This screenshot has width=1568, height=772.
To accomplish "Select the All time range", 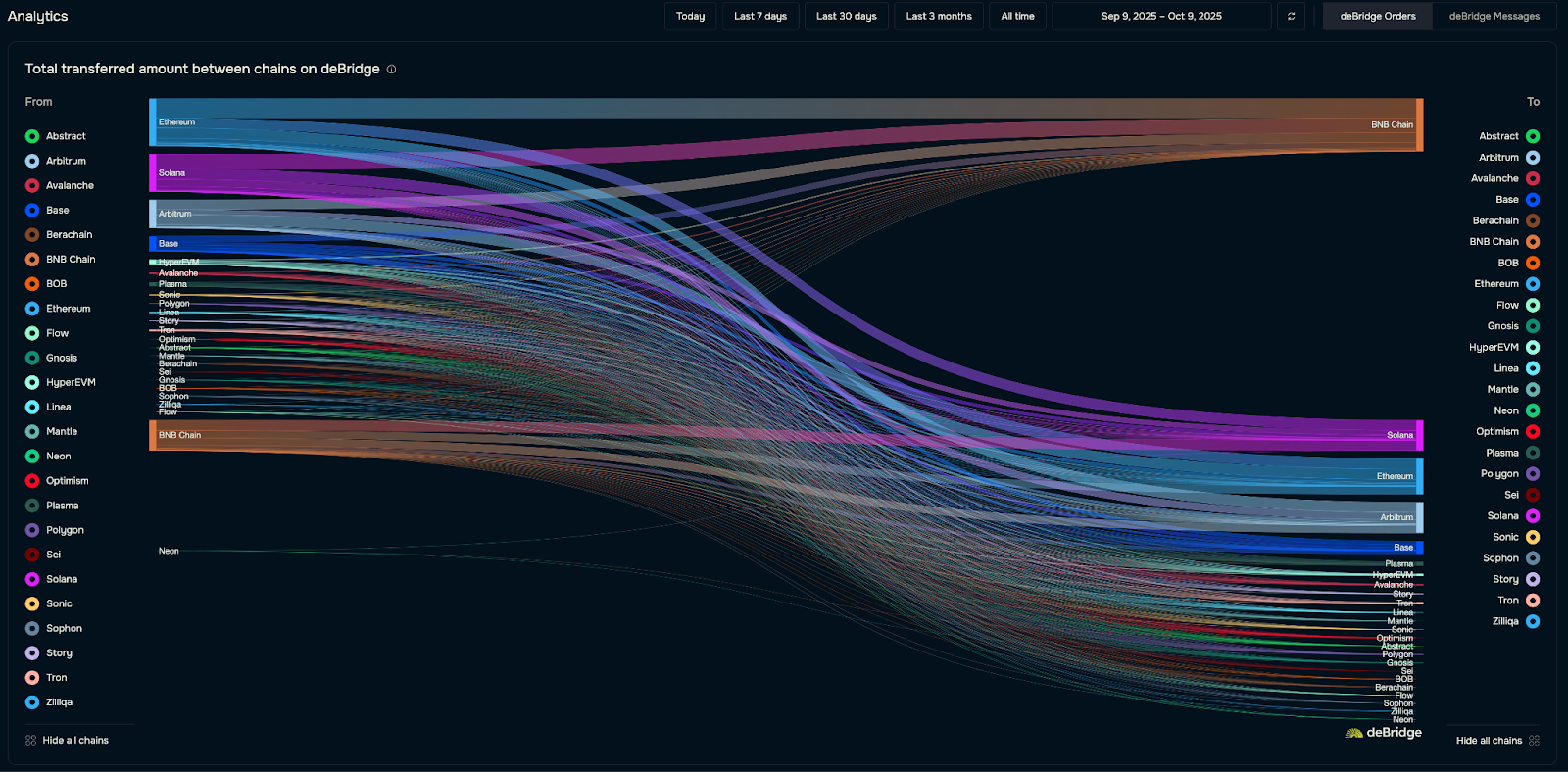I will (1017, 17).
